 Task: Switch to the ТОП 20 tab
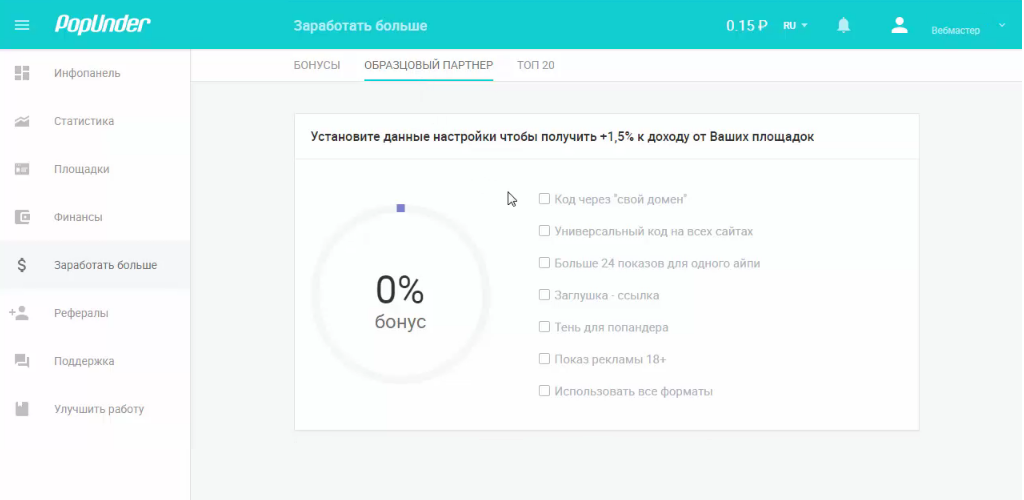click(x=536, y=65)
